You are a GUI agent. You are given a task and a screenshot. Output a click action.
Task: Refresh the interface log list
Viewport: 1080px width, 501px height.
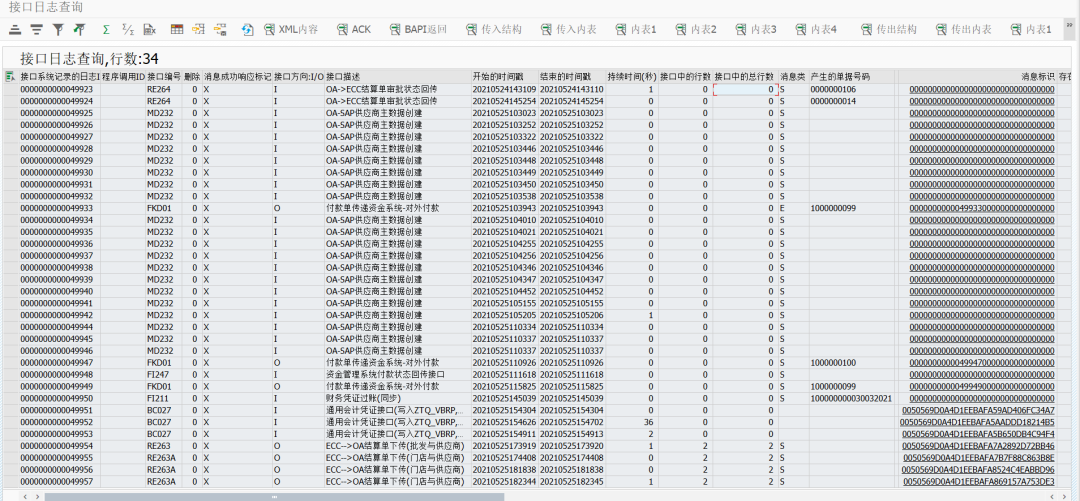point(248,29)
